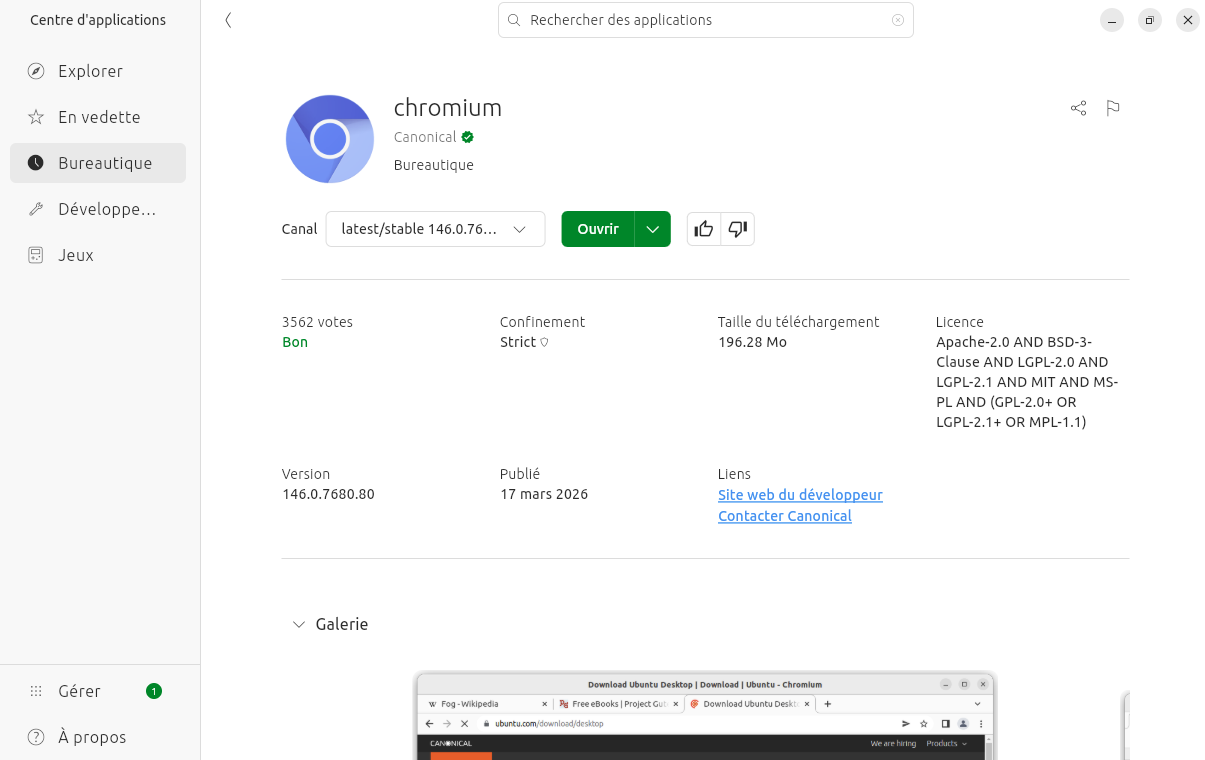Click the Strict confinement shield icon
Screen dimensions: 1205x760
[544, 342]
